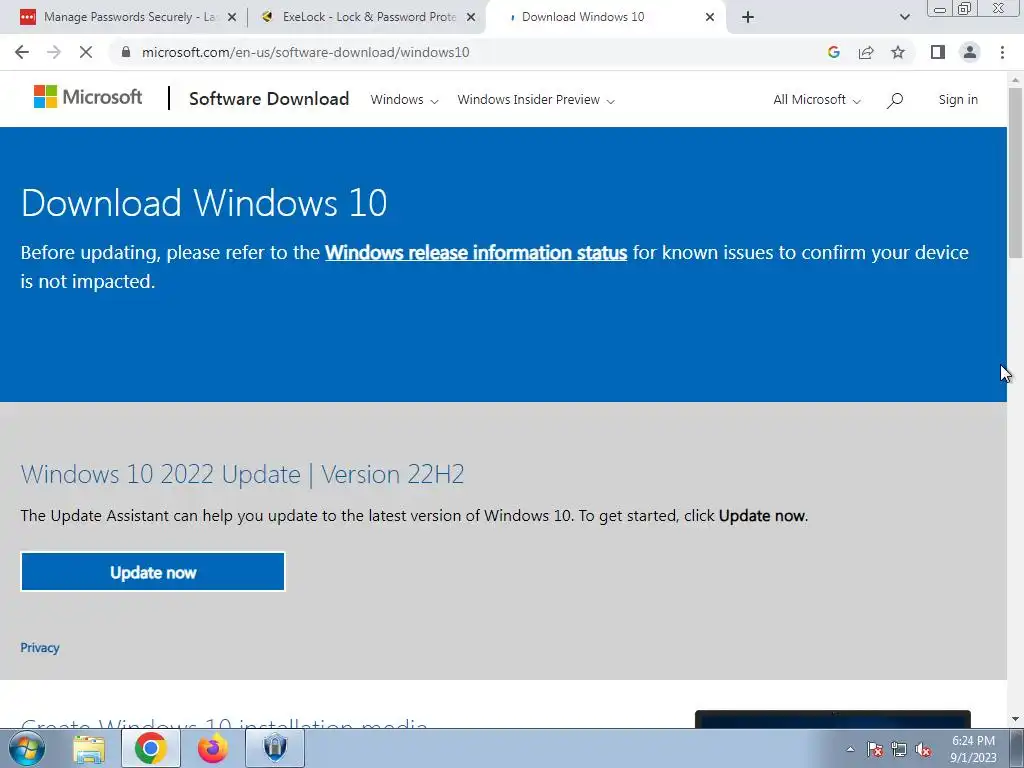Viewport: 1024px width, 768px height.
Task: Show hidden tray icons arrow
Action: (850, 749)
